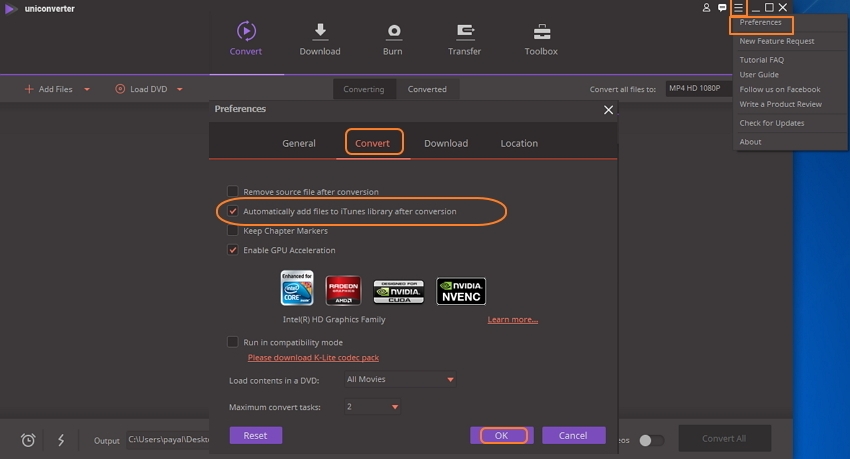Screen dimensions: 850x459
Task: Switch to the General preferences tab
Action: click(x=299, y=144)
